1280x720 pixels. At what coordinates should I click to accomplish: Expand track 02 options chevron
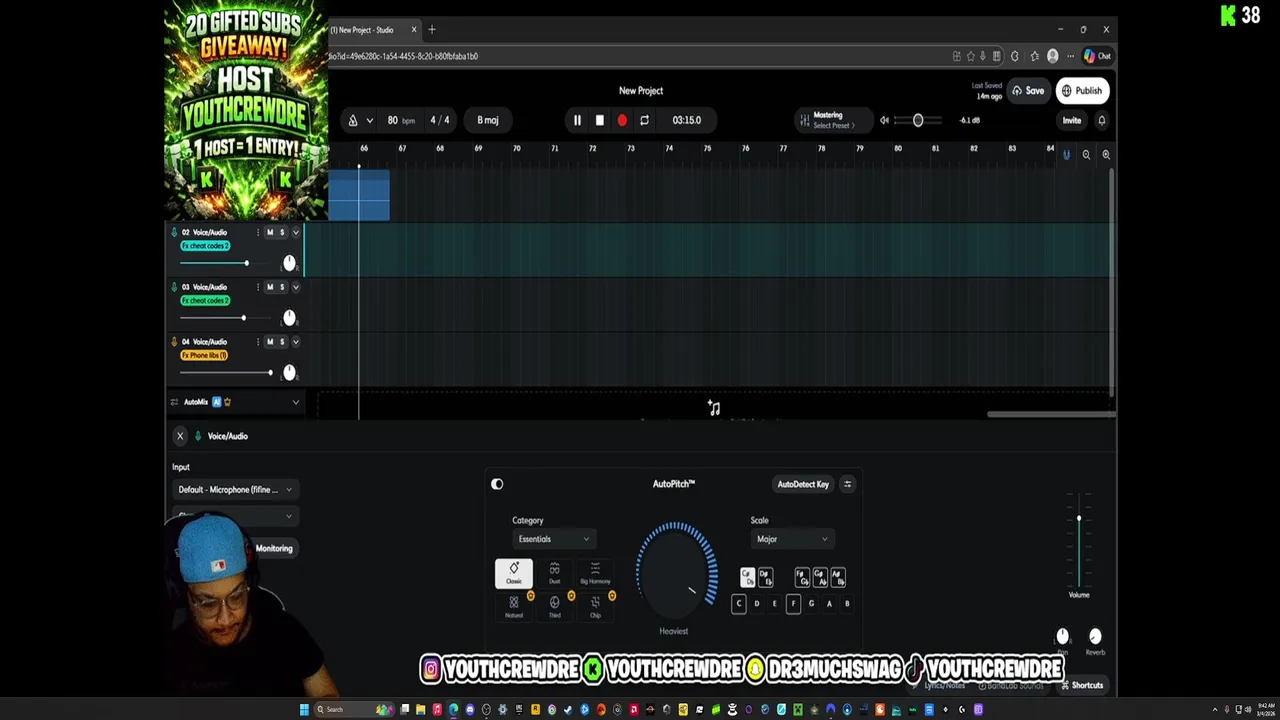295,232
